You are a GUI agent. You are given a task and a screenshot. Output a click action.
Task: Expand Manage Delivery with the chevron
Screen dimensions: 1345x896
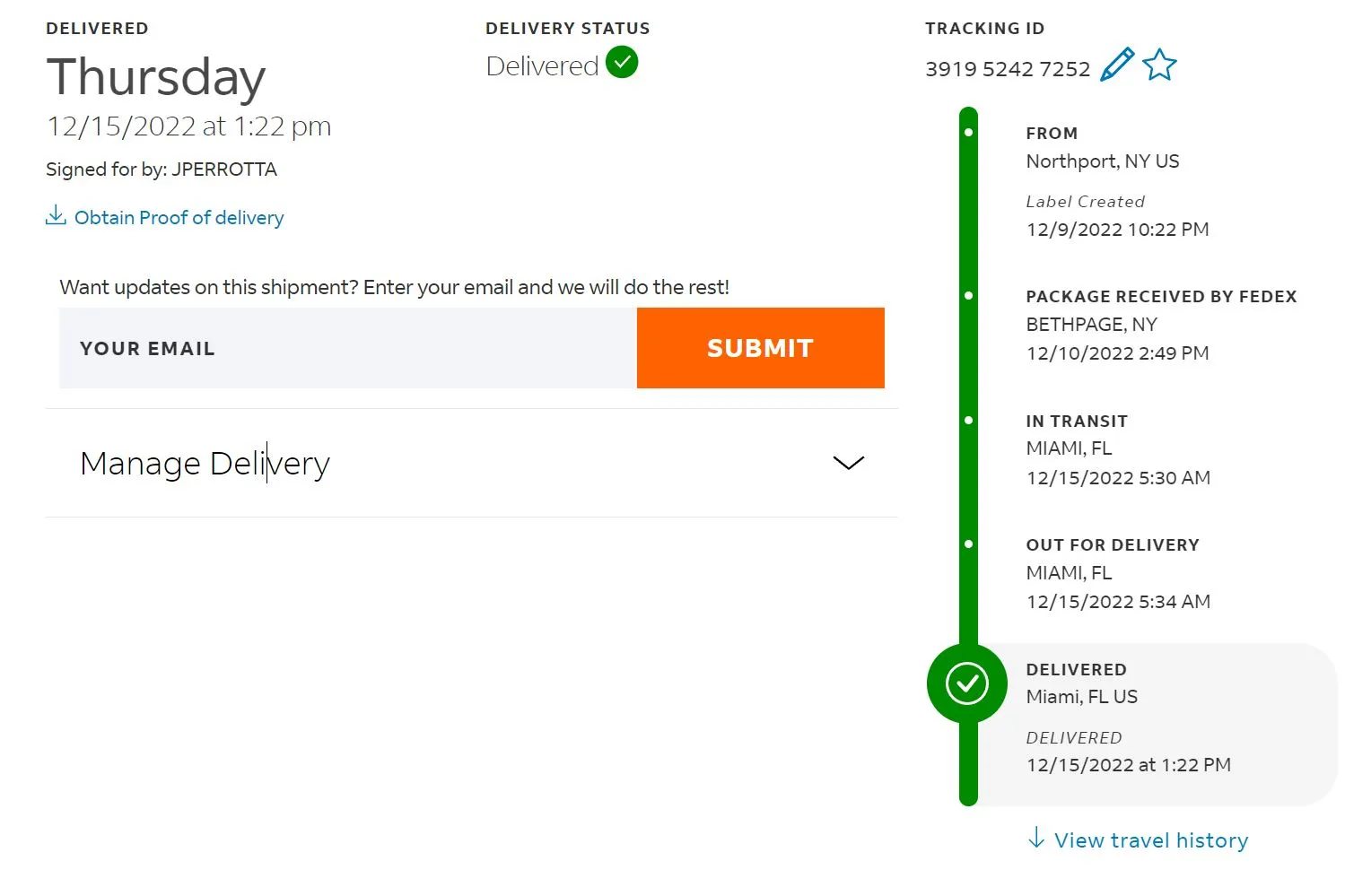(x=848, y=463)
